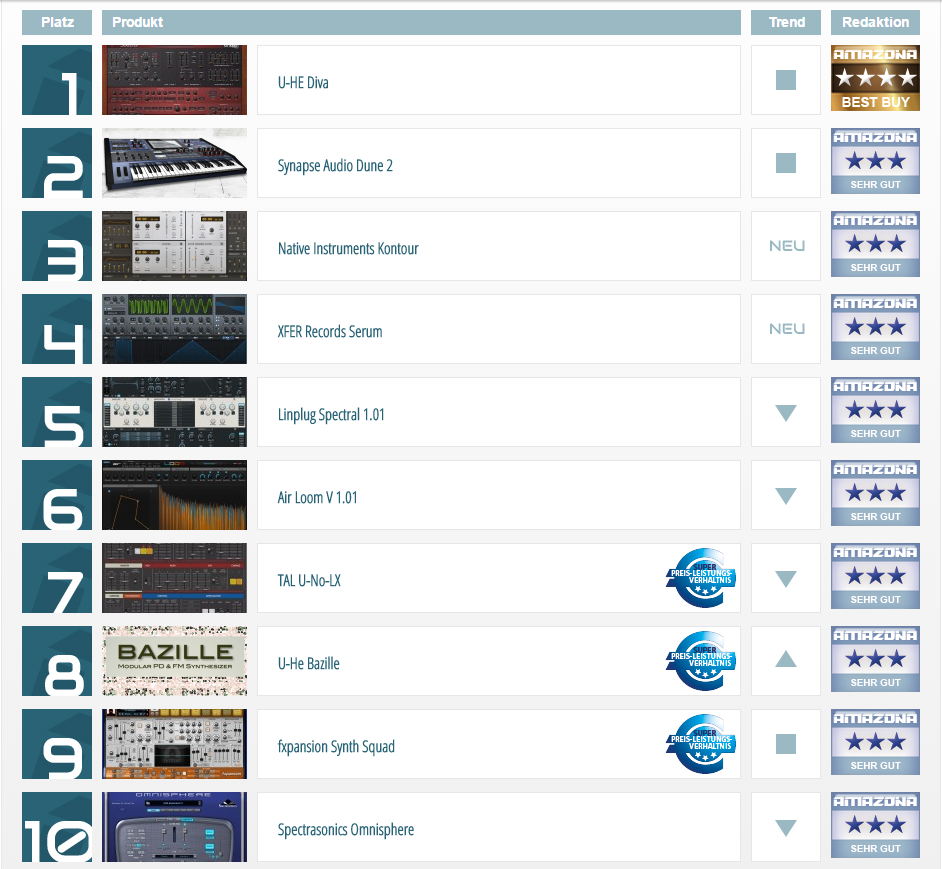Click the Omnisphere thumbnail
Viewport: 942px width, 869px height.
(x=174, y=826)
